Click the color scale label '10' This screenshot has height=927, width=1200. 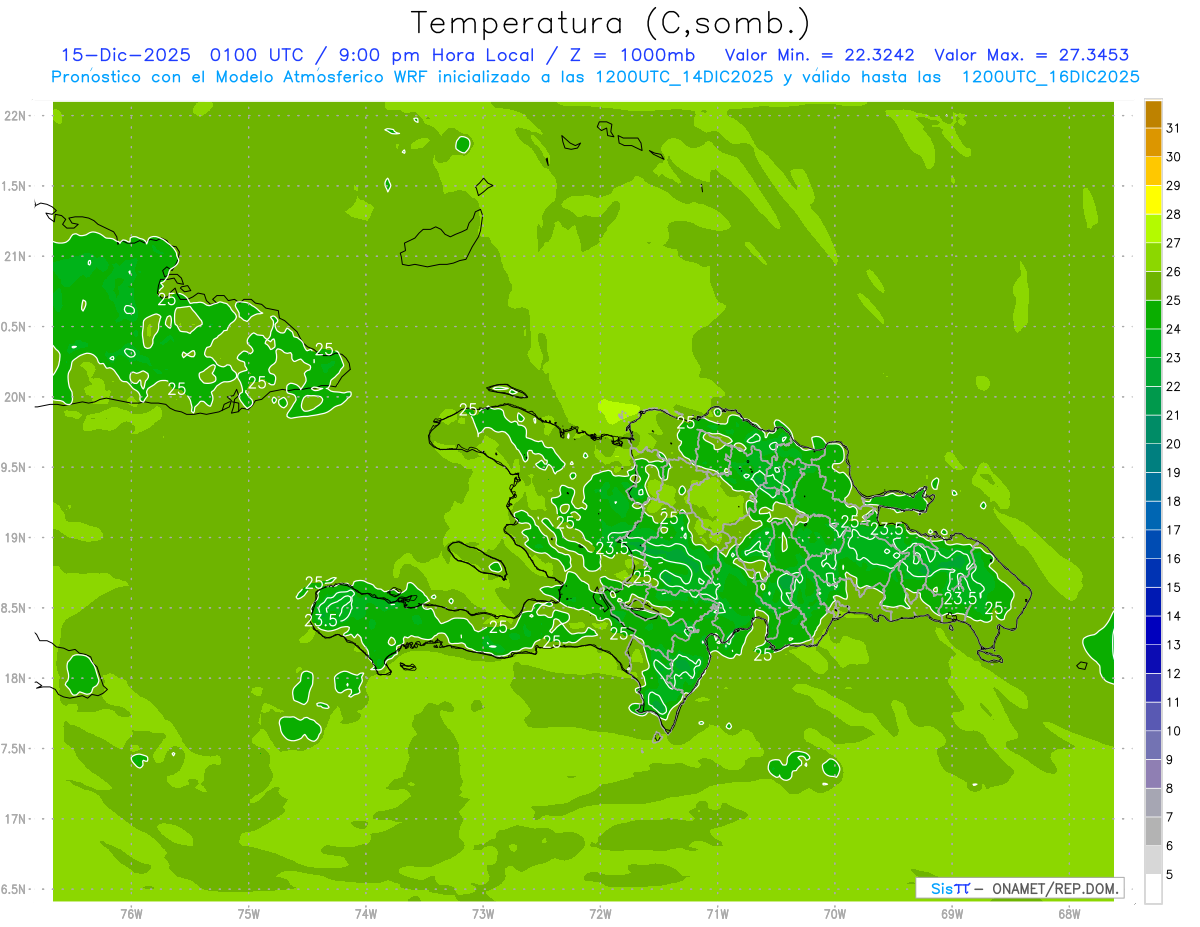pyautogui.click(x=1174, y=731)
